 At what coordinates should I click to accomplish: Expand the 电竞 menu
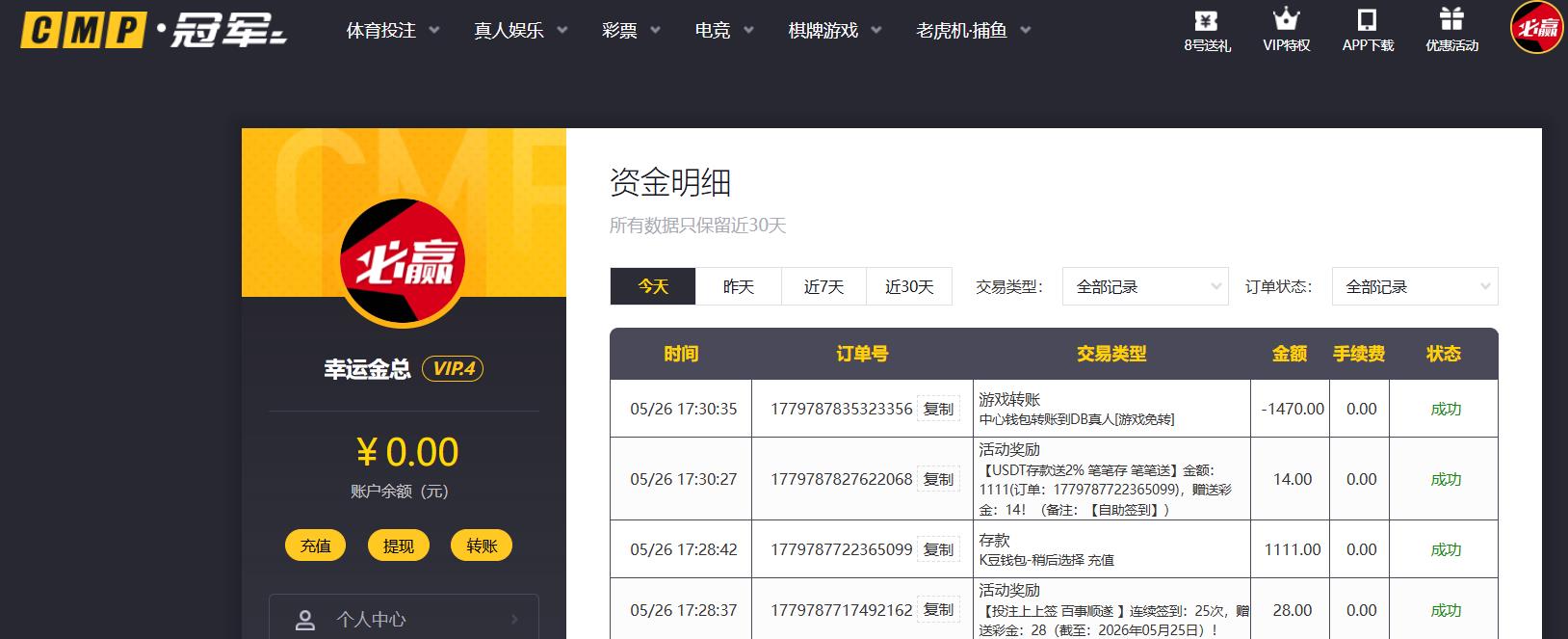click(x=724, y=30)
